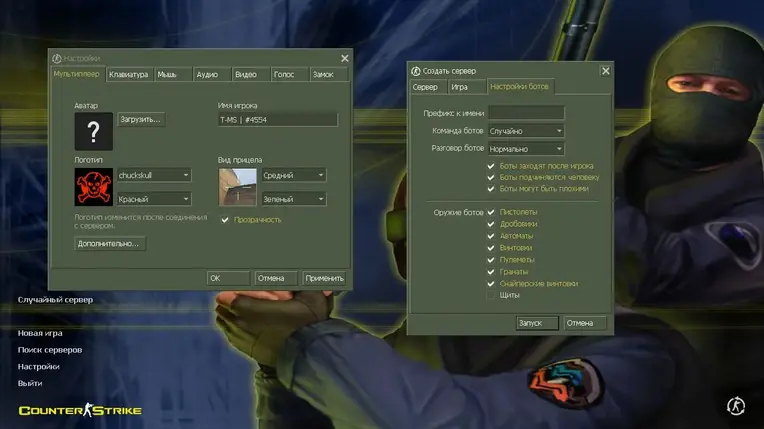This screenshot has width=764, height=429.
Task: Open the chuckskull logo dropdown
Action: (154, 175)
